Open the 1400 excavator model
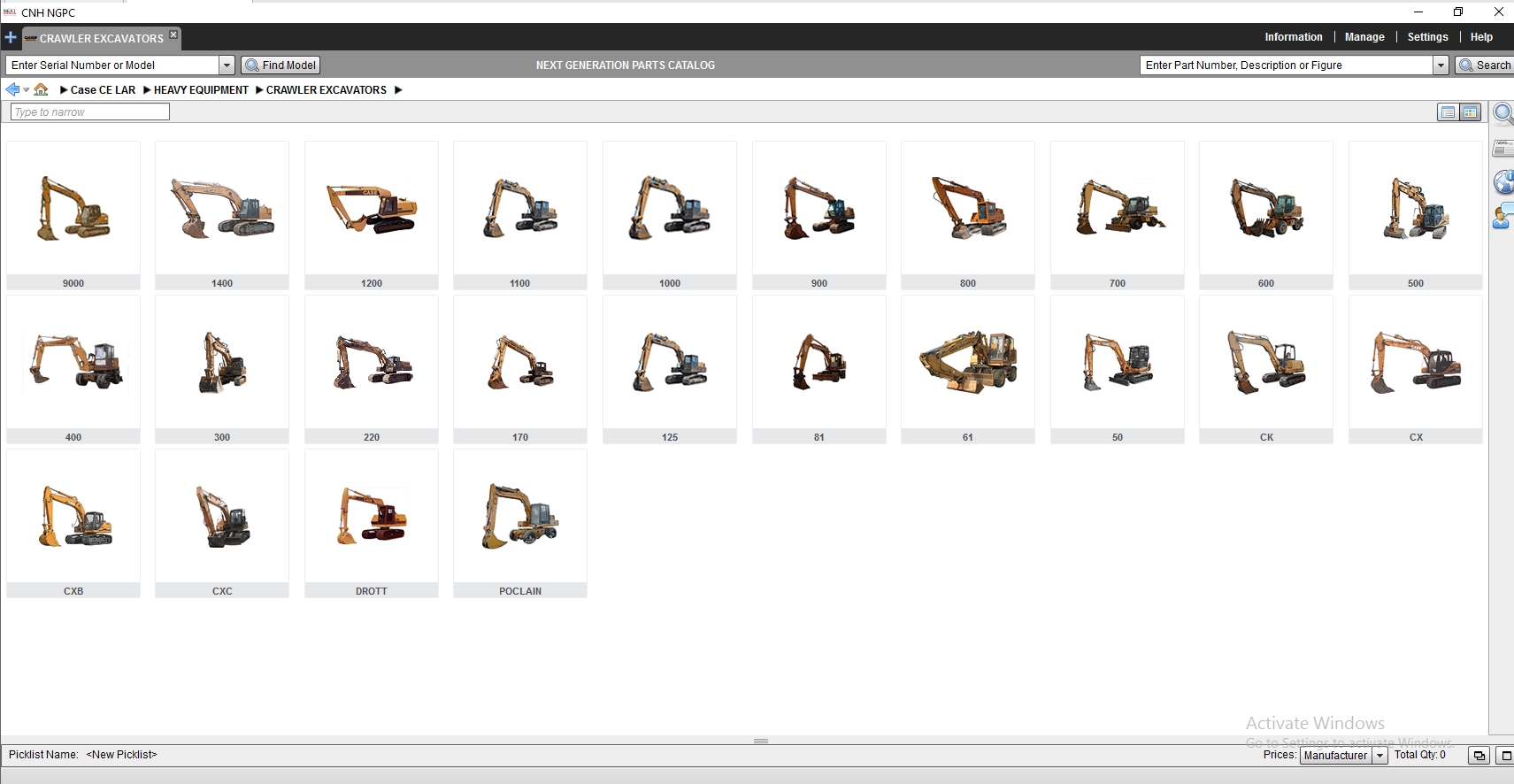Image resolution: width=1514 pixels, height=784 pixels. [x=222, y=215]
